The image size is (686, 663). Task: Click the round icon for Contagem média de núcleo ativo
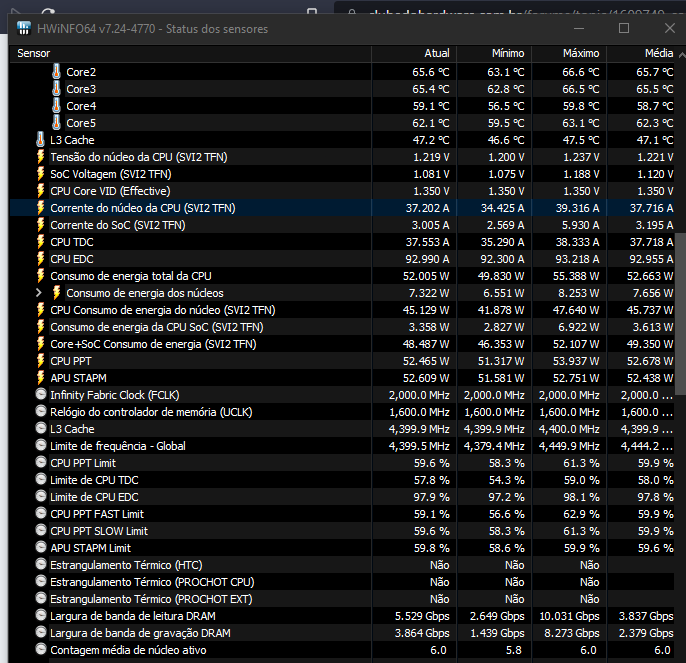(41, 649)
